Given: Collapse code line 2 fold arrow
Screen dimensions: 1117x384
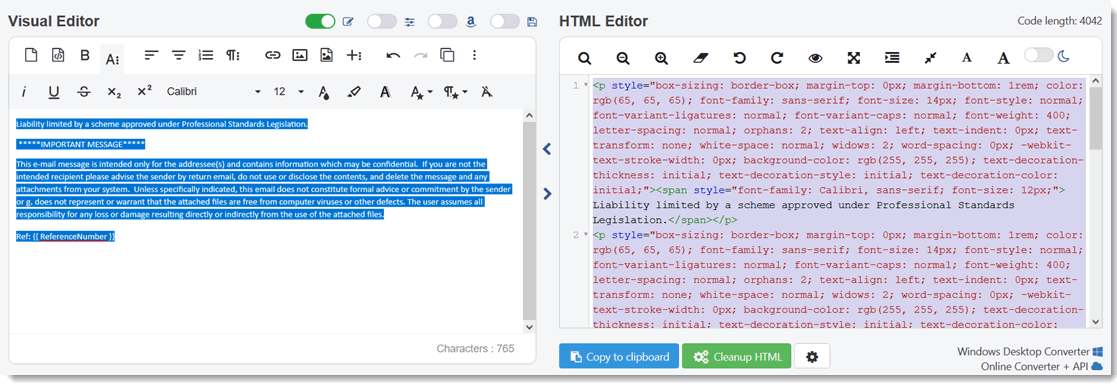Looking at the screenshot, I should coord(585,234).
